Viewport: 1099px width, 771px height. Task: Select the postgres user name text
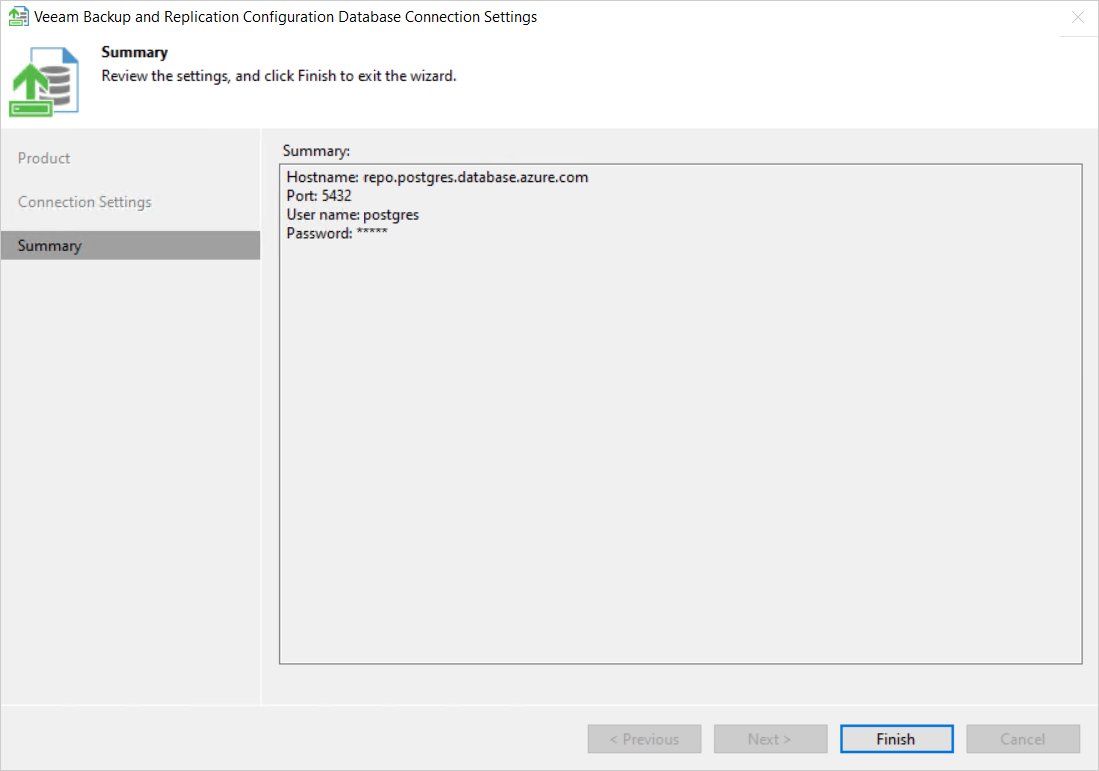coord(367,214)
